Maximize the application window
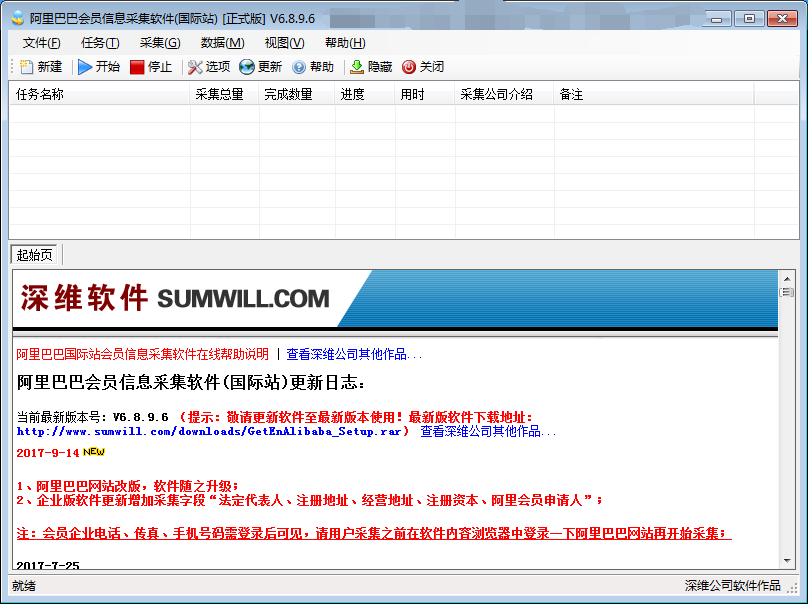Image resolution: width=808 pixels, height=604 pixels. (749, 19)
